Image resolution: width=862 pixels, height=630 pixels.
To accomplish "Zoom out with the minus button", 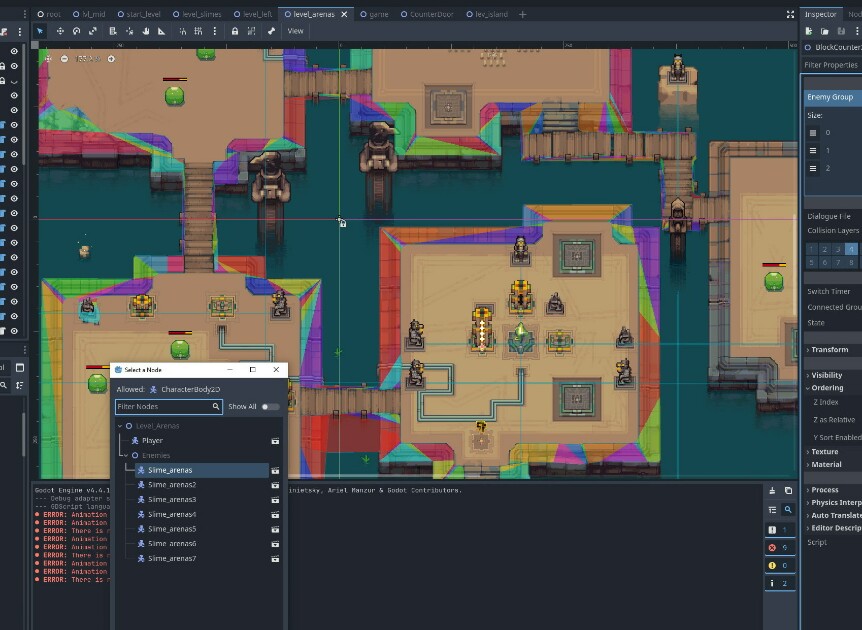I will coord(64,59).
